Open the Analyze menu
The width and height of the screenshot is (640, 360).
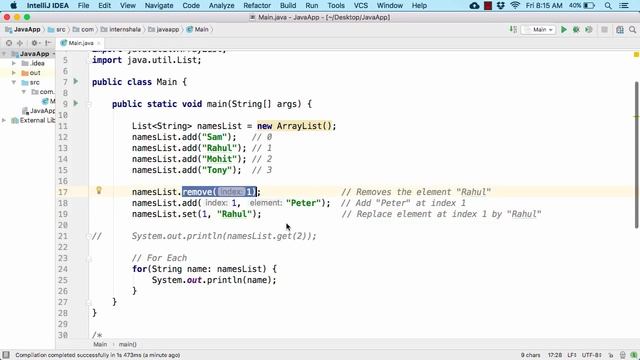(x=222, y=6)
